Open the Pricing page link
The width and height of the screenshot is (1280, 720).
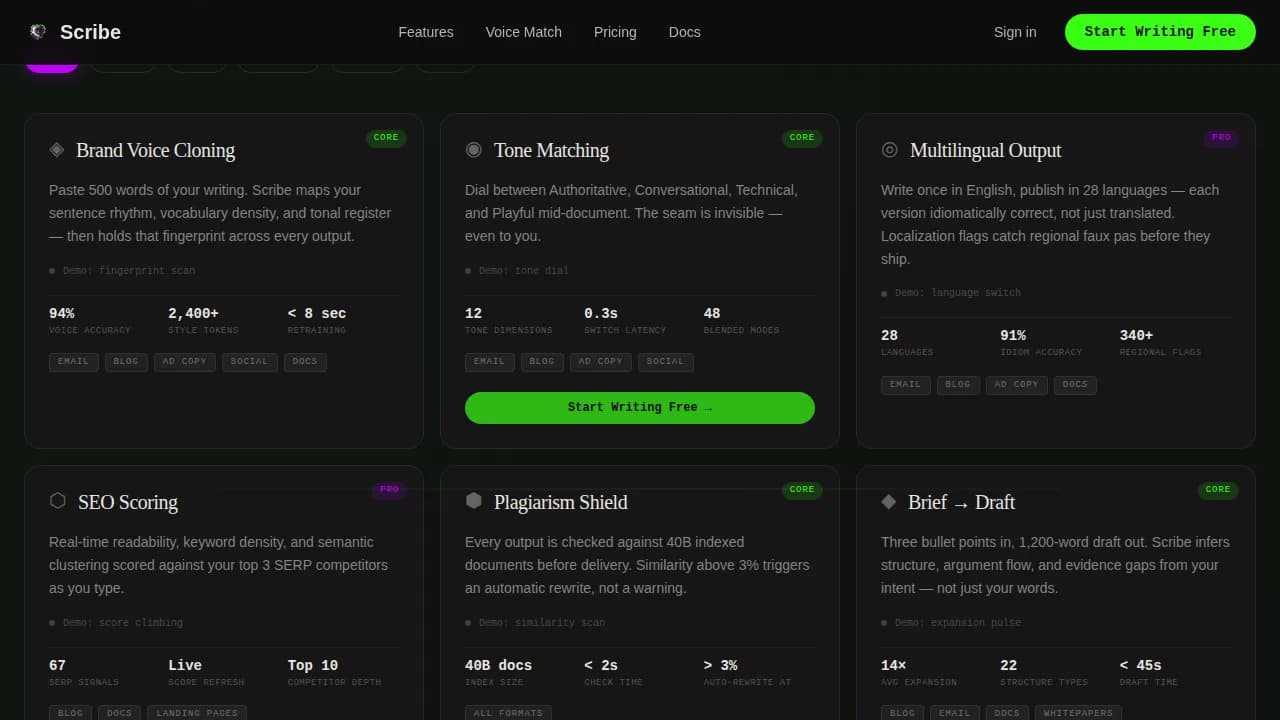pyautogui.click(x=615, y=32)
